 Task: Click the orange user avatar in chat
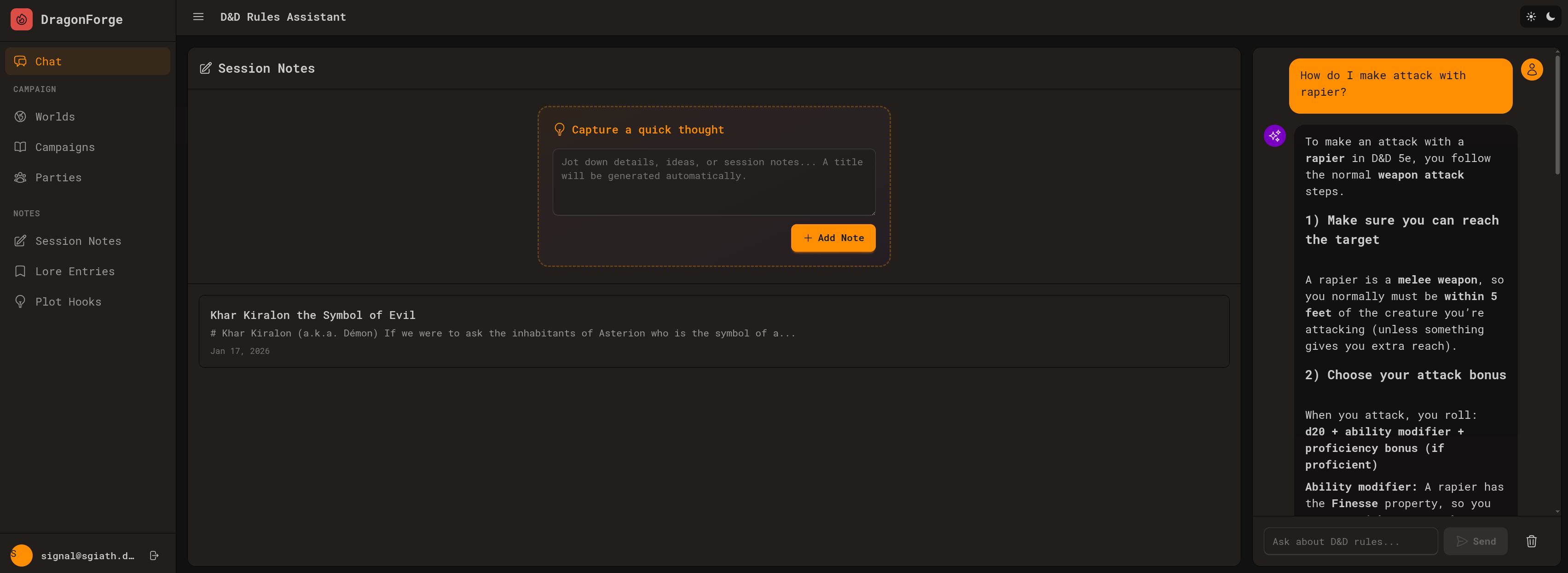click(x=1532, y=70)
